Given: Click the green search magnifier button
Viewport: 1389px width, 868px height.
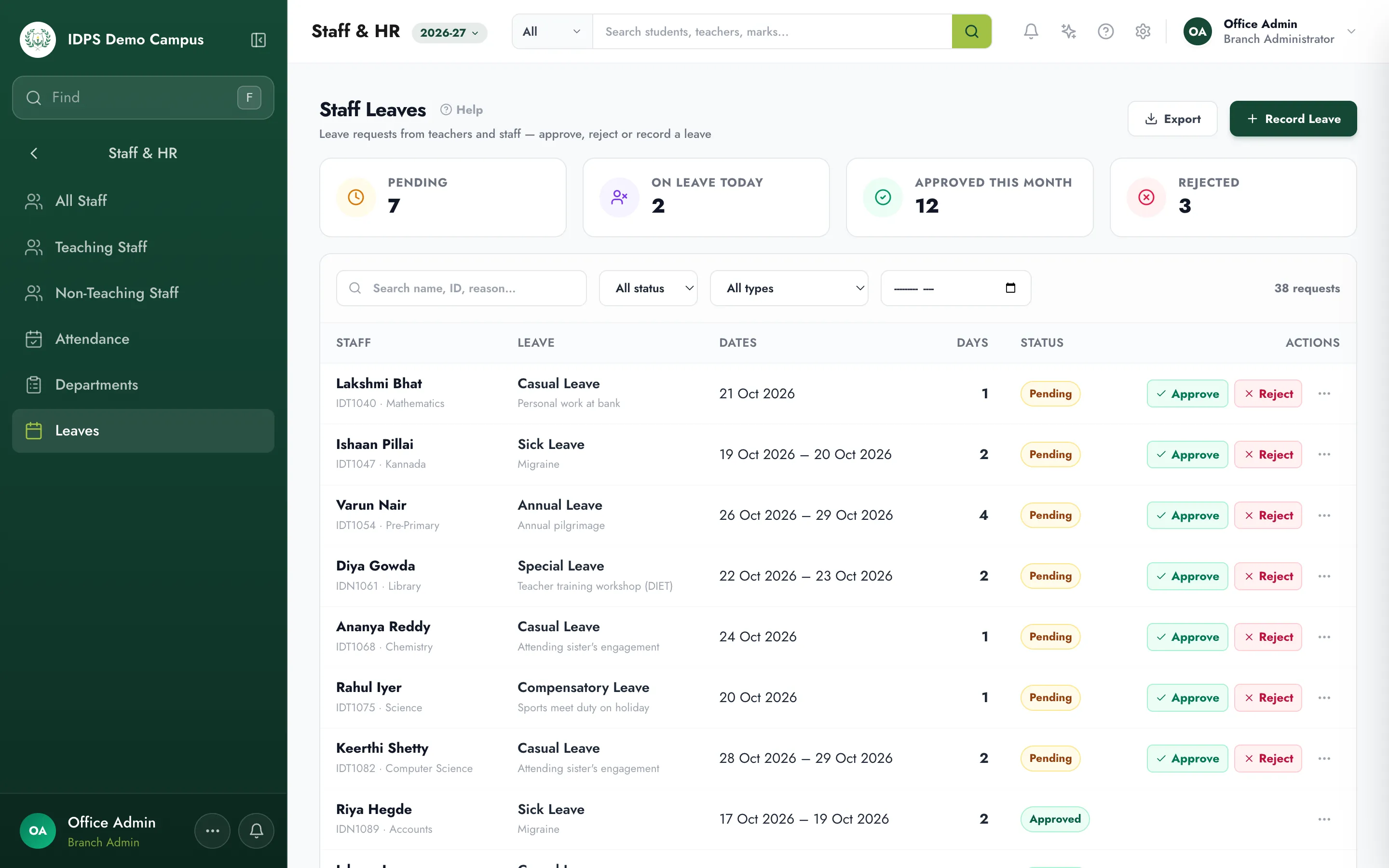Looking at the screenshot, I should (971, 31).
